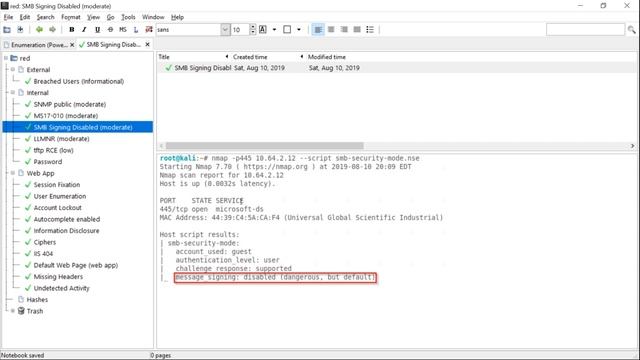The image size is (640, 360).
Task: Select tftp RCE (low) note
Action: point(53,150)
